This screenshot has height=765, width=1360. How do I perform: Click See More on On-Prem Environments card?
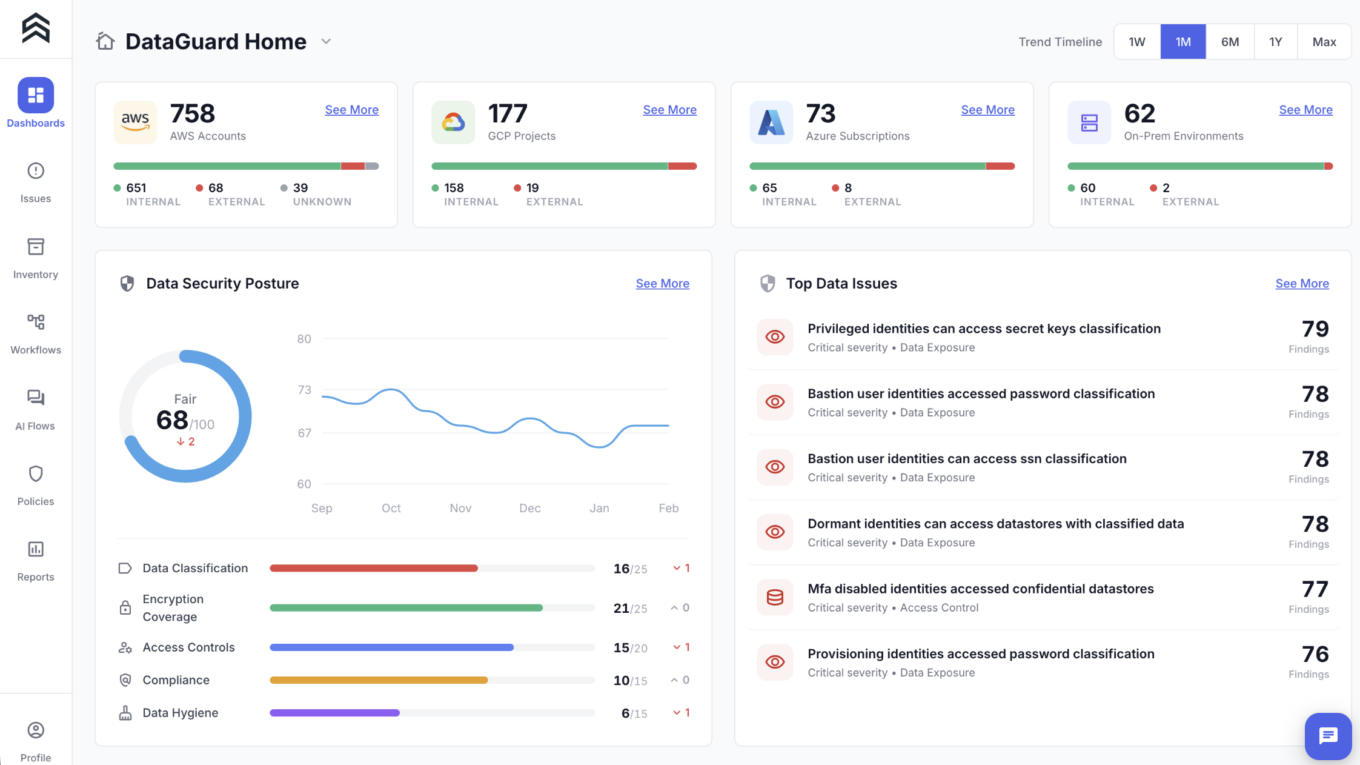pos(1306,110)
